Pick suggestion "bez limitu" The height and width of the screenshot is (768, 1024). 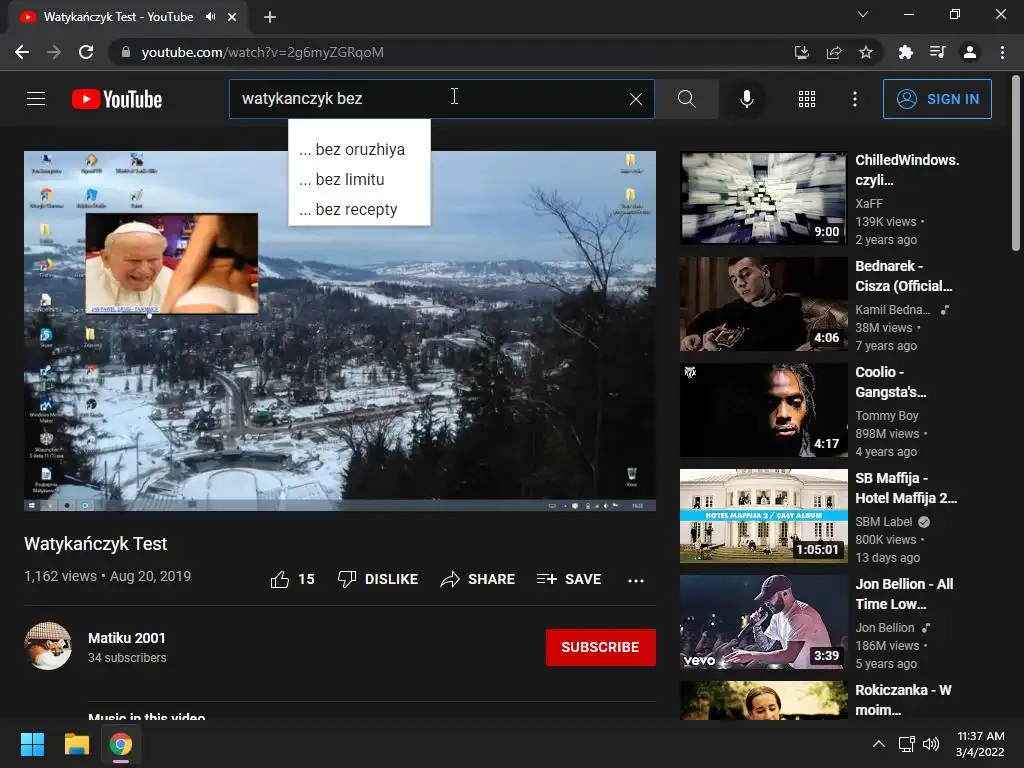[359, 180]
